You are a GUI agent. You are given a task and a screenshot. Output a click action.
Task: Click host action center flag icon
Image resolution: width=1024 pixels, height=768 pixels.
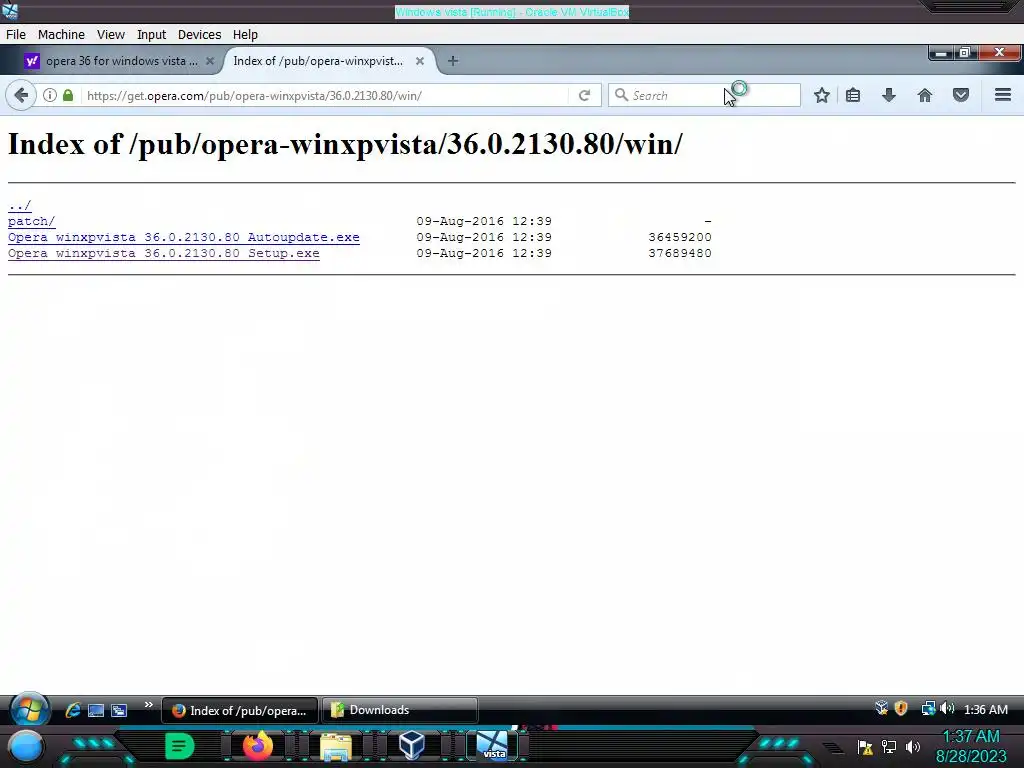pyautogui.click(x=865, y=747)
